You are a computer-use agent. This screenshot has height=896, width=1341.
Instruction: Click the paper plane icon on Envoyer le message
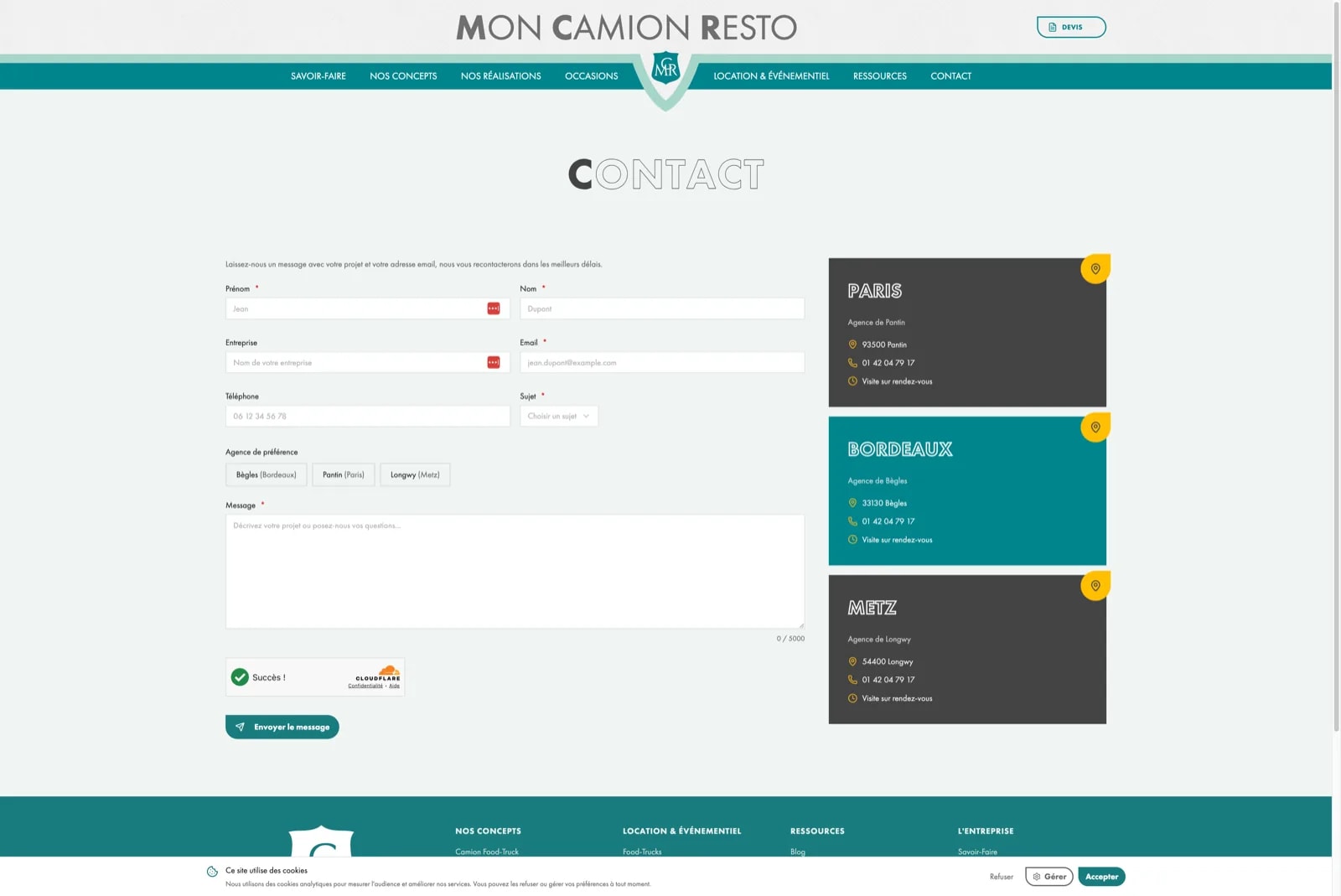tap(241, 727)
